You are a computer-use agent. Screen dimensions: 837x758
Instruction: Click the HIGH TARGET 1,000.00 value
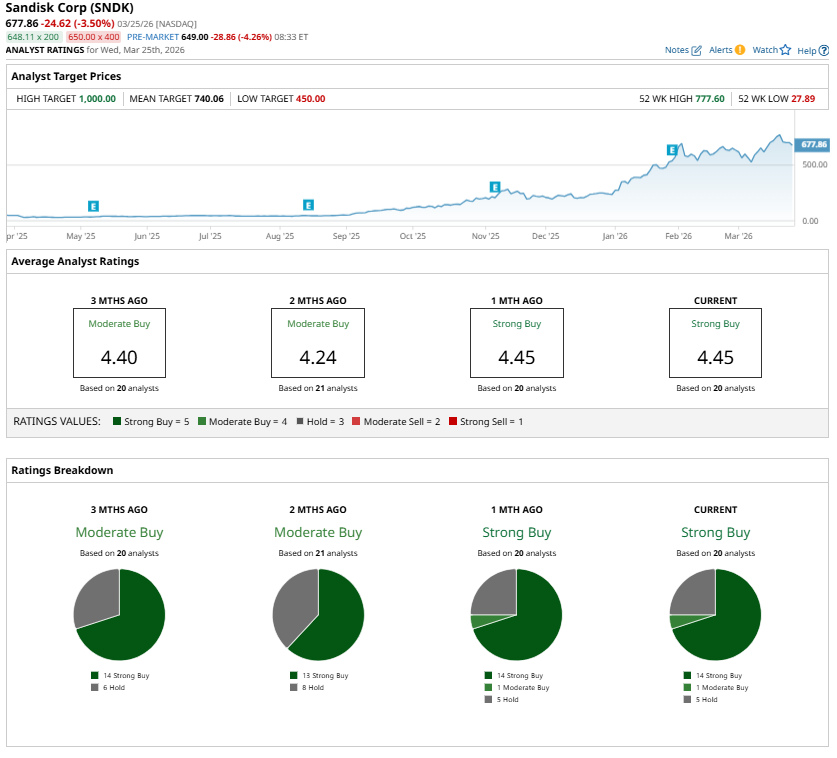tap(97, 99)
